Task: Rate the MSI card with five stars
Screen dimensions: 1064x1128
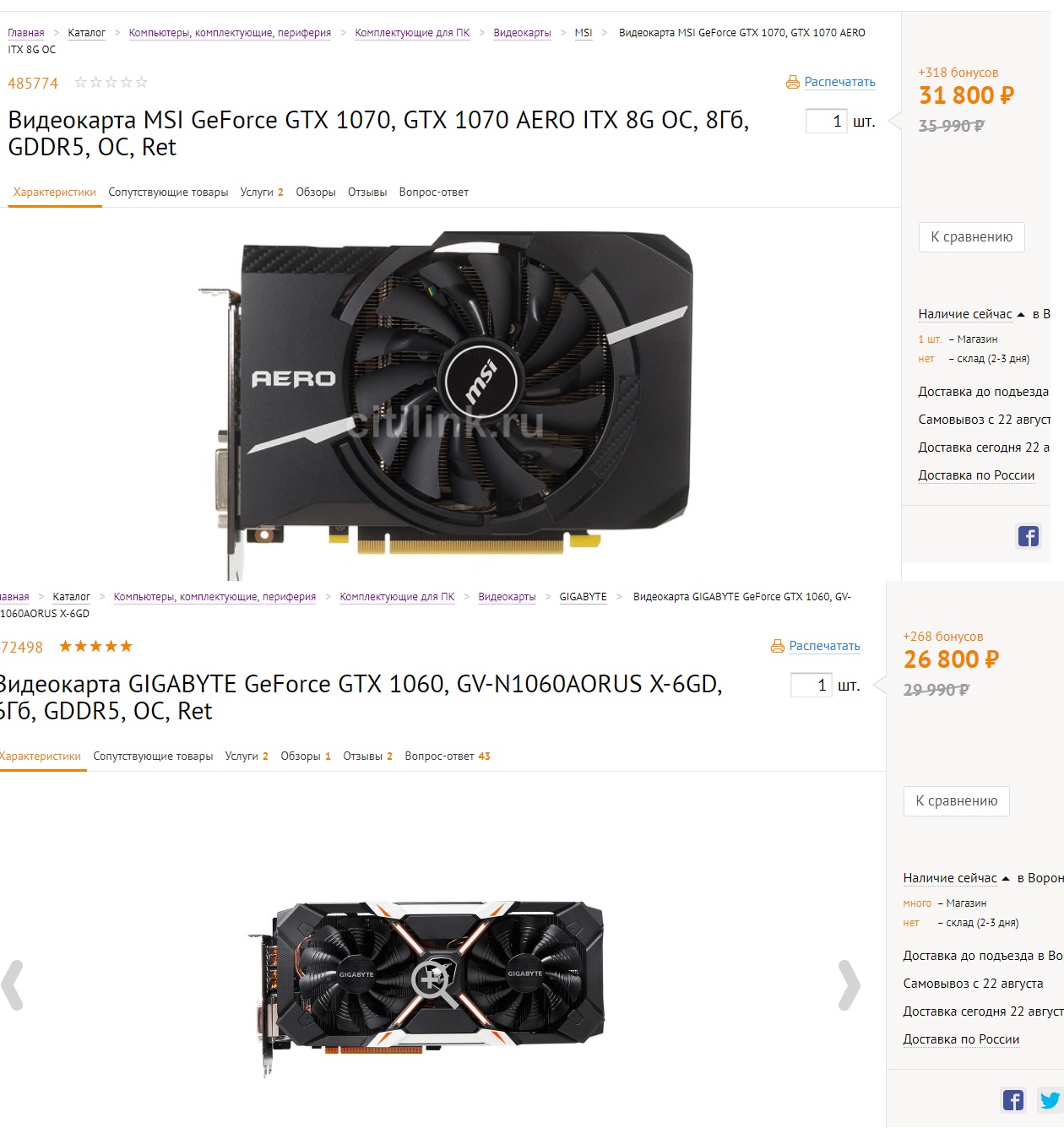Action: coord(141,82)
